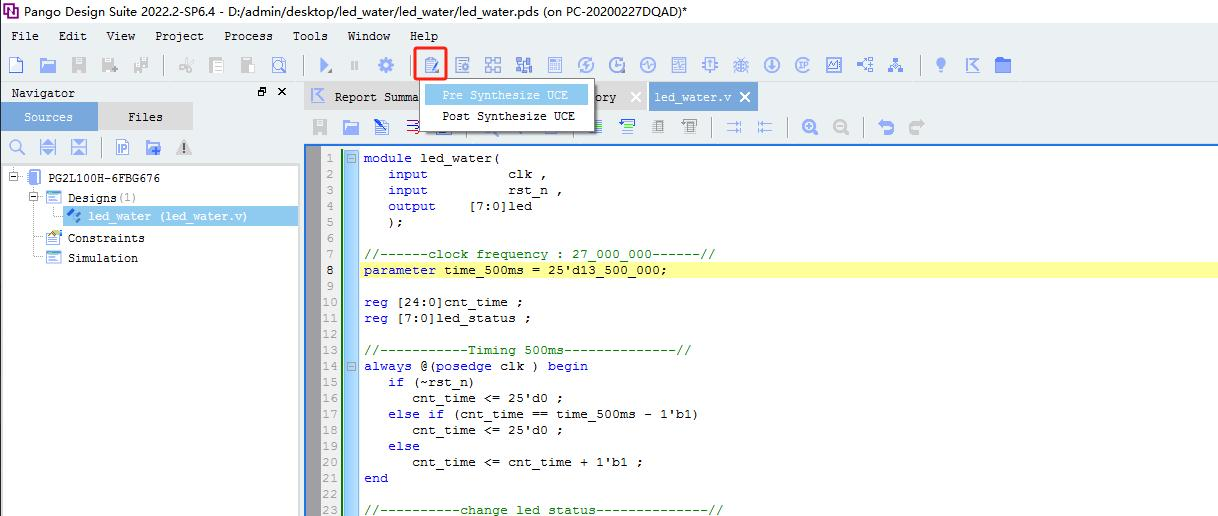Click the chart monitor toolbar icon
1218x516 pixels.
click(x=833, y=65)
